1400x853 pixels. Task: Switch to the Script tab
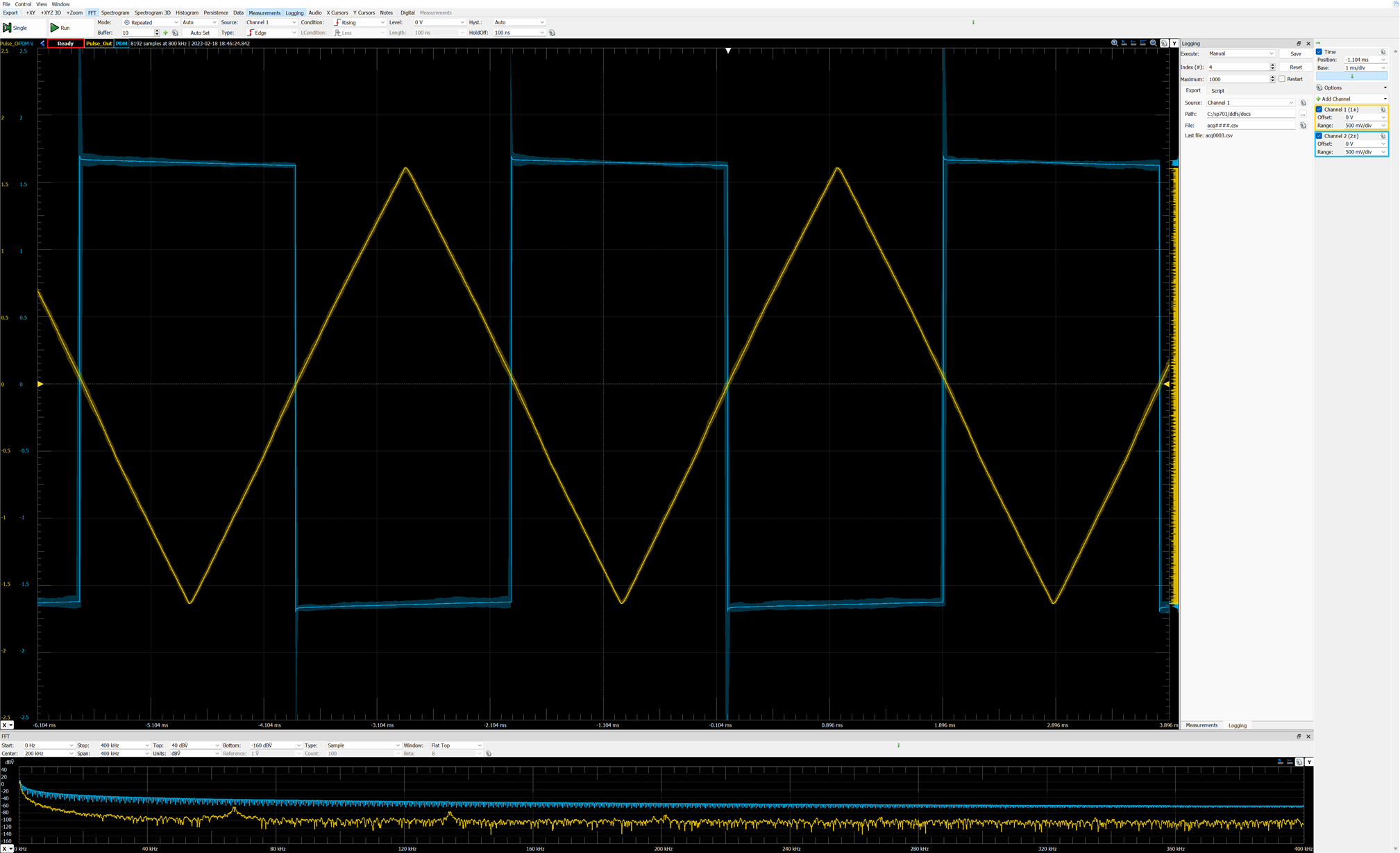(x=1217, y=91)
